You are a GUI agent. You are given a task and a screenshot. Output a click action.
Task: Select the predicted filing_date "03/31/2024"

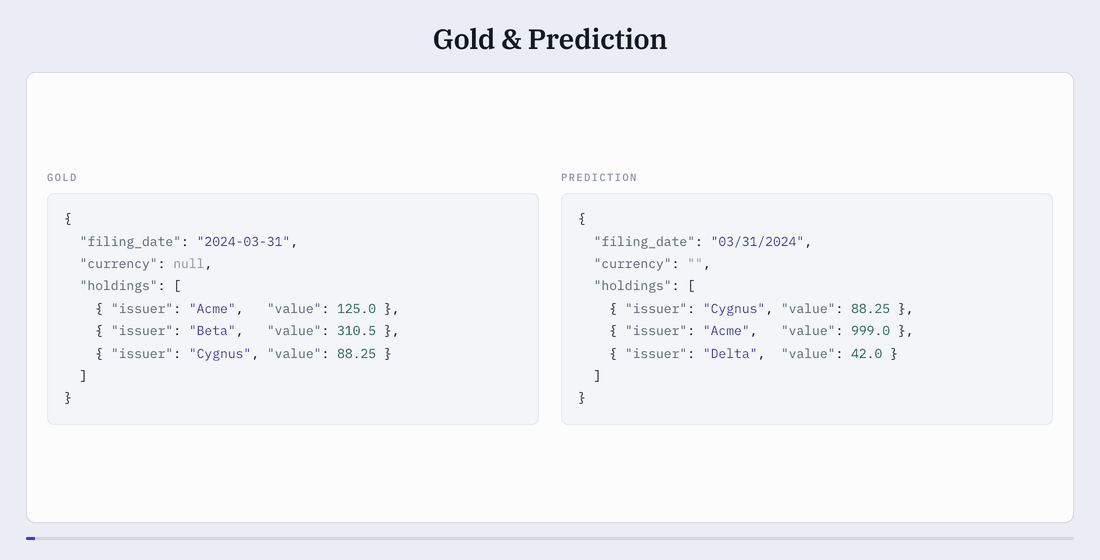(757, 241)
